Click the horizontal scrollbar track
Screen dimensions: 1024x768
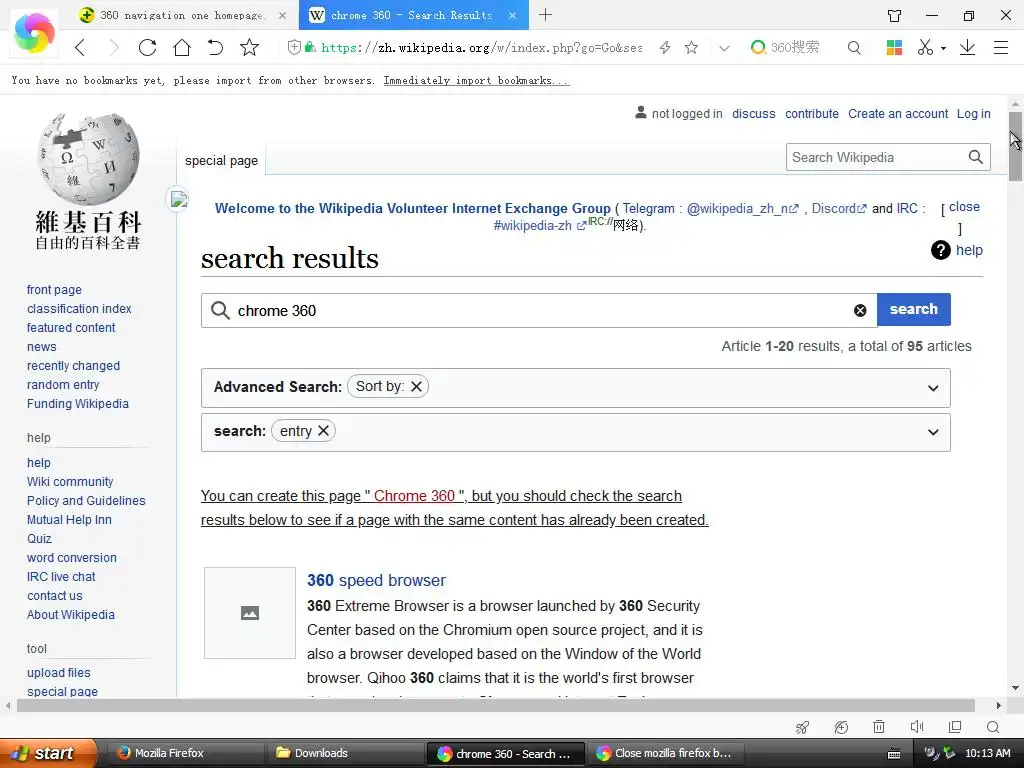click(x=496, y=705)
